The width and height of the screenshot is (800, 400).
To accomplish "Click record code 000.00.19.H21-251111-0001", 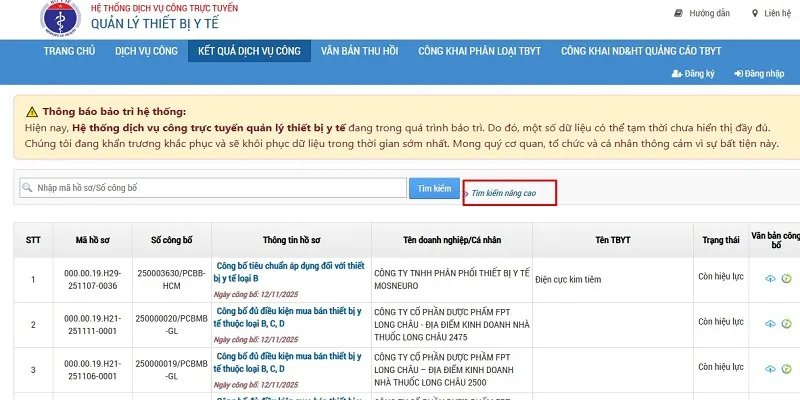I will pyautogui.click(x=92, y=324).
